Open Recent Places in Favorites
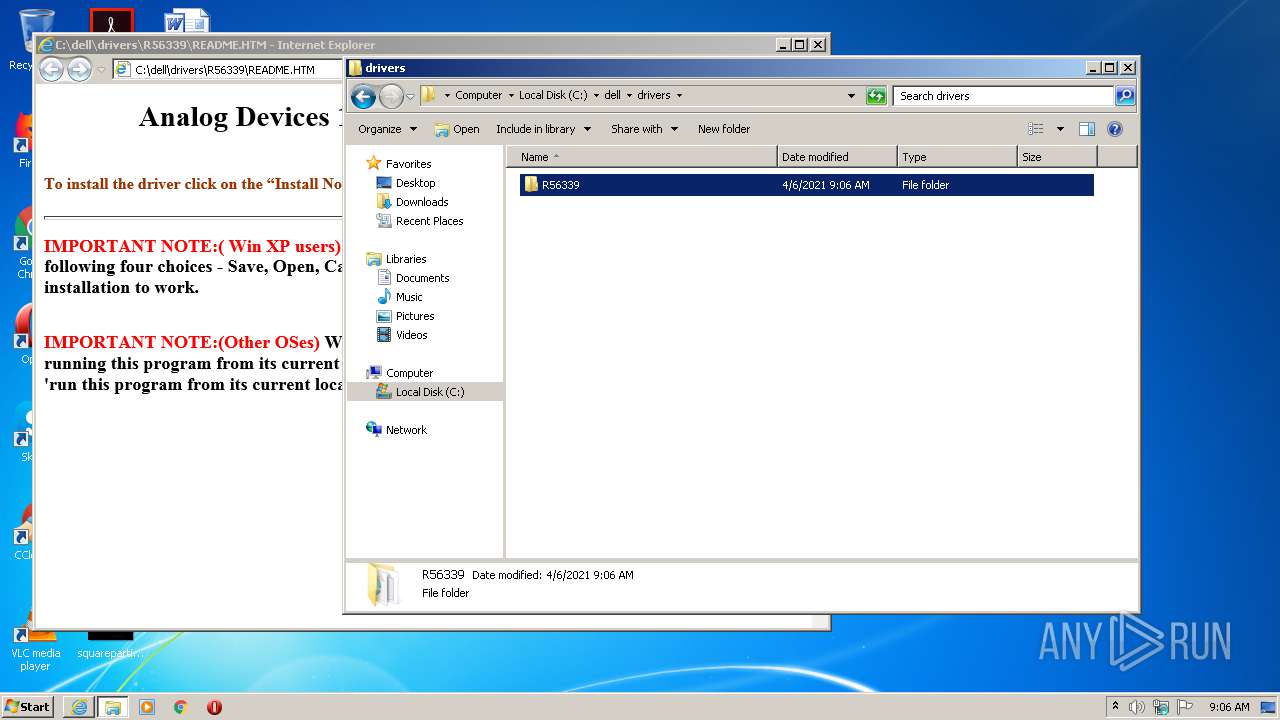 [429, 221]
